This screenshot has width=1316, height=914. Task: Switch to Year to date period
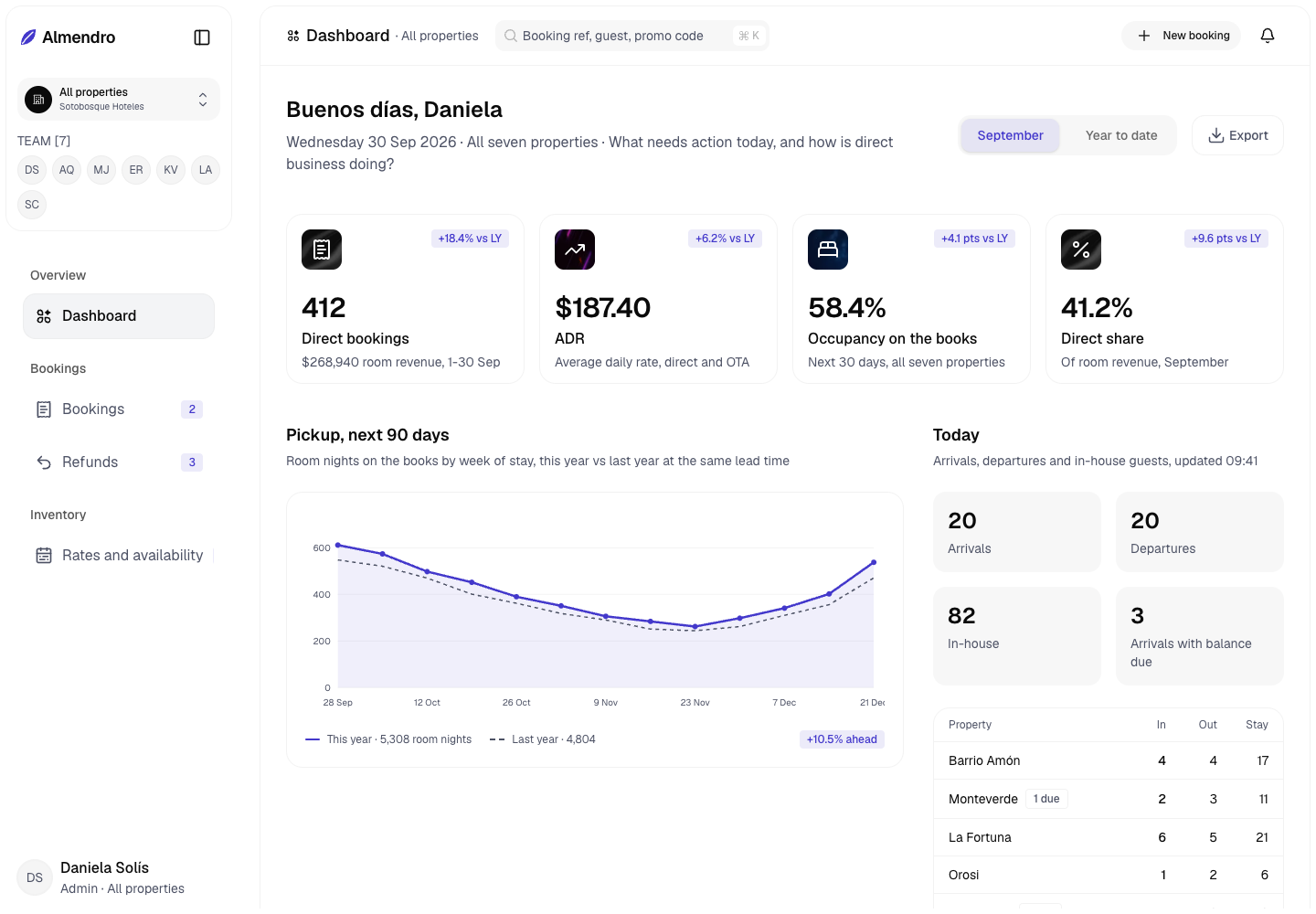(x=1121, y=135)
